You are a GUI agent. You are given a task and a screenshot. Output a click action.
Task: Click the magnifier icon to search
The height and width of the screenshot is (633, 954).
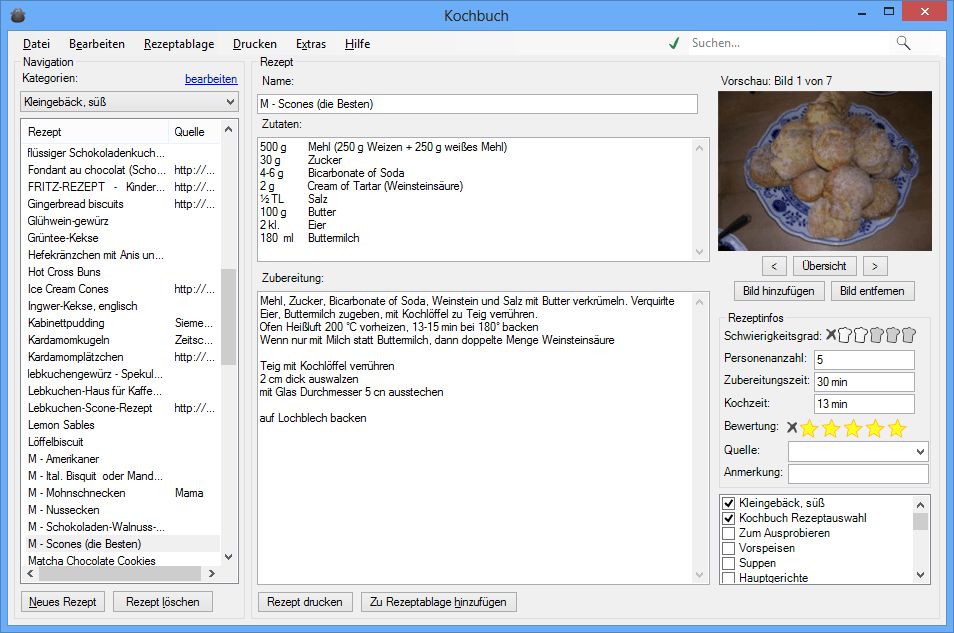pyautogui.click(x=902, y=43)
